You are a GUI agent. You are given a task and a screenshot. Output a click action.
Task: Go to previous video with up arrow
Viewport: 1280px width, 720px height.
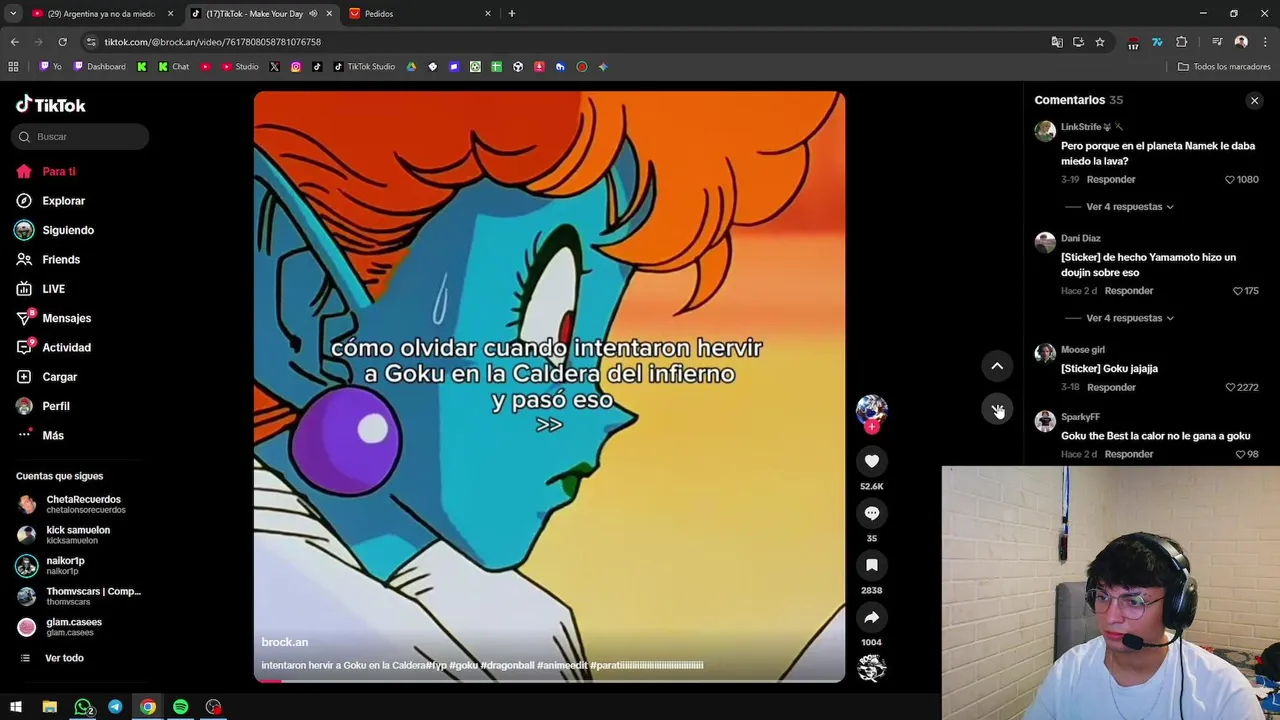(997, 366)
